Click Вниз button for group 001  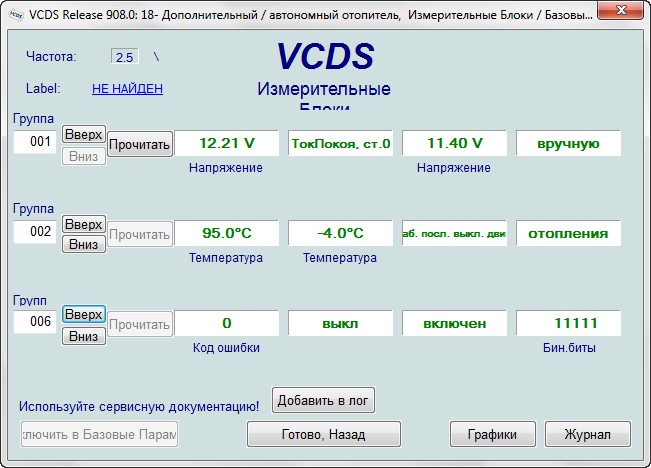84,156
